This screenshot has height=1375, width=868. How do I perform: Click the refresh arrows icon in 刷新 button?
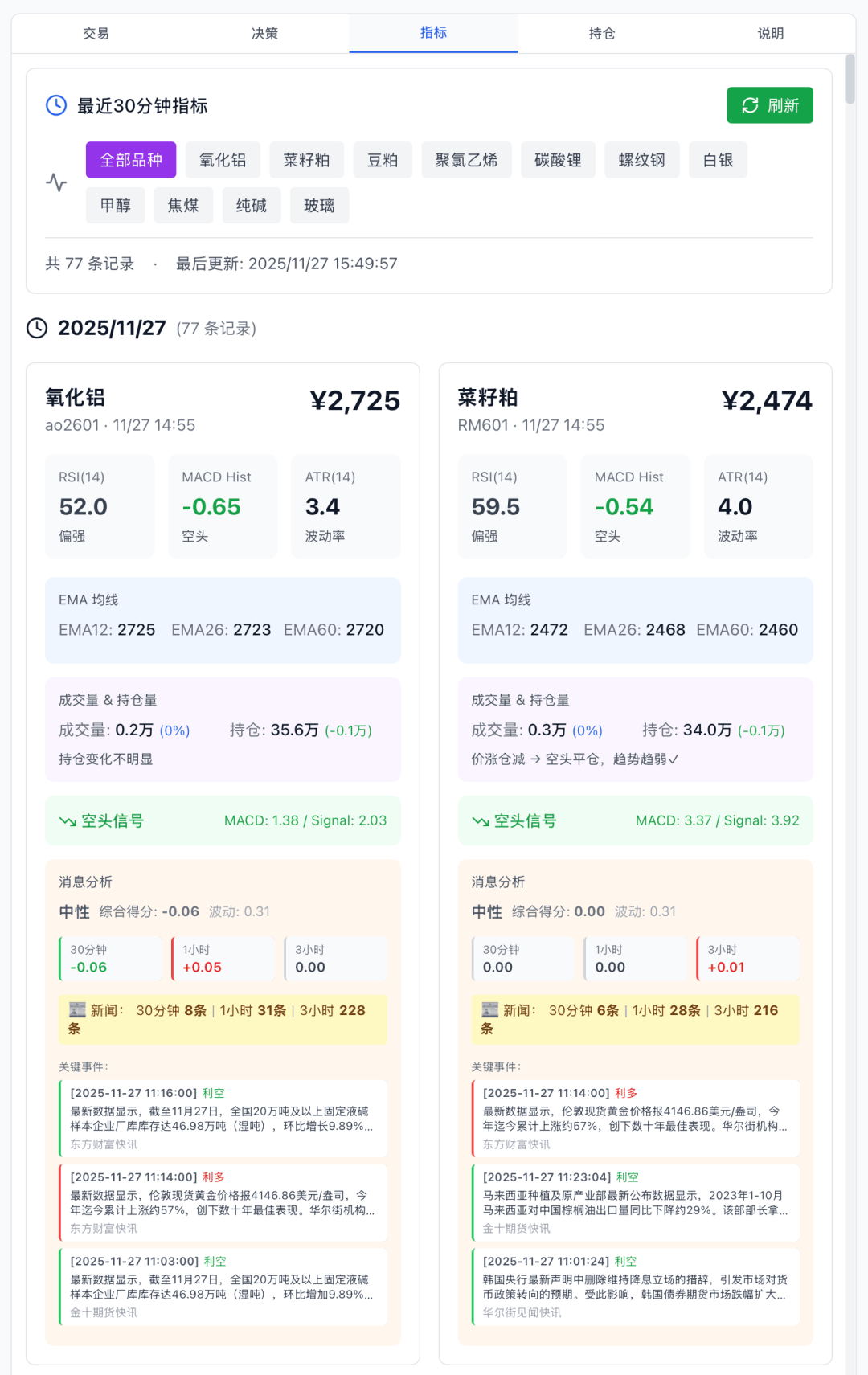tap(750, 105)
